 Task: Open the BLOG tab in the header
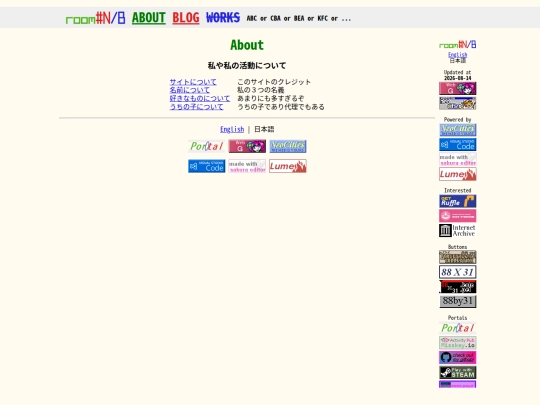[x=186, y=18]
